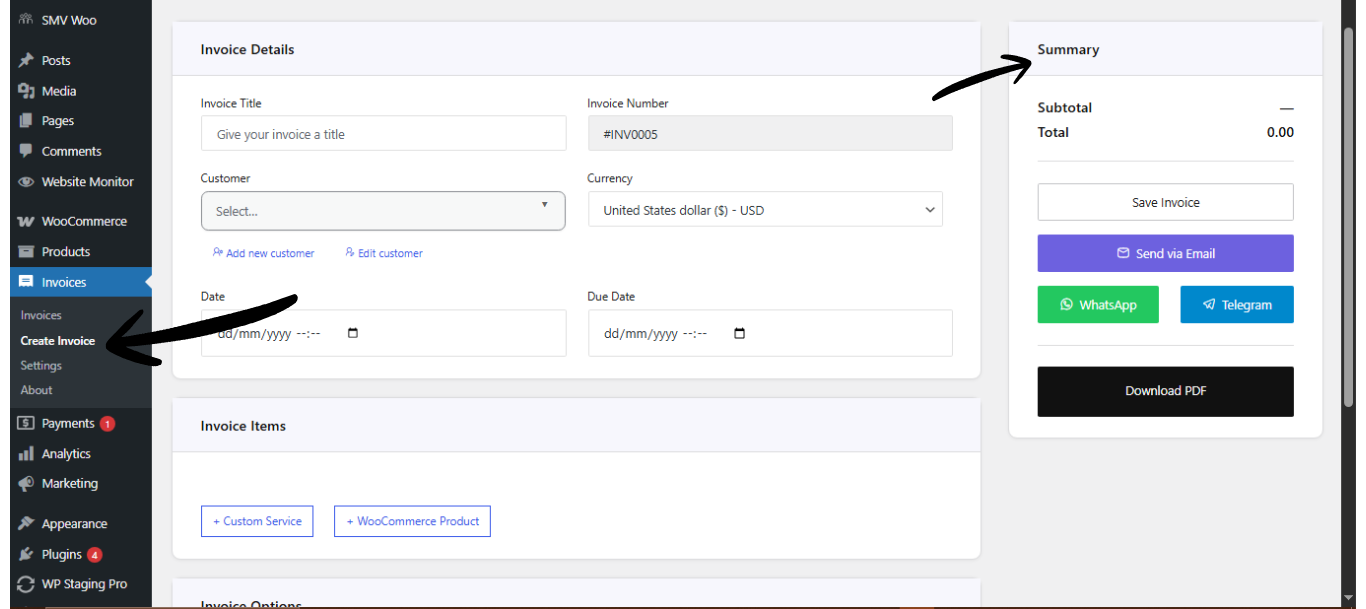1366x609 pixels.
Task: Focus the Invoice Title input field
Action: pos(383,134)
